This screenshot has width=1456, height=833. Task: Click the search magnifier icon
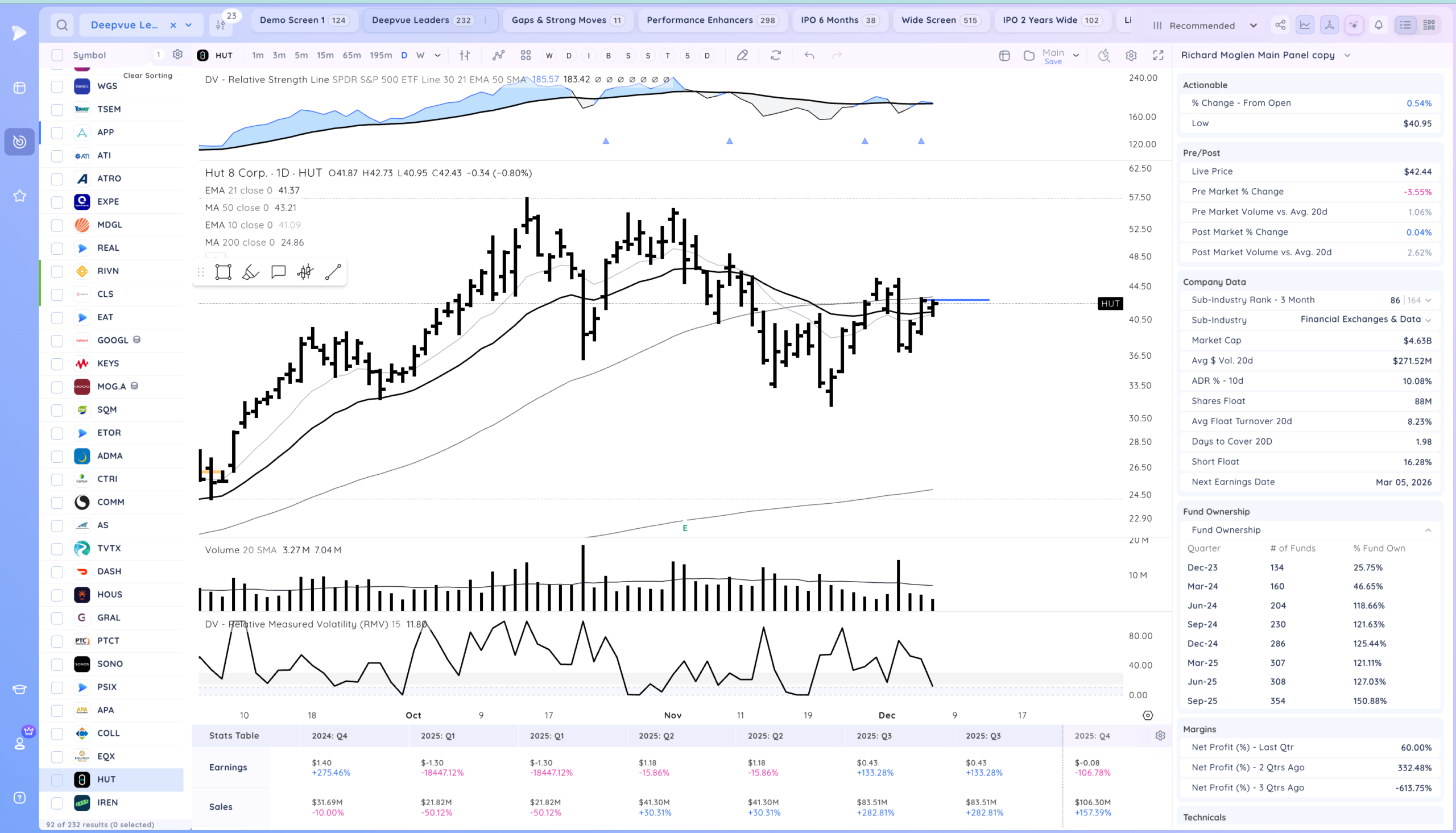coord(63,25)
